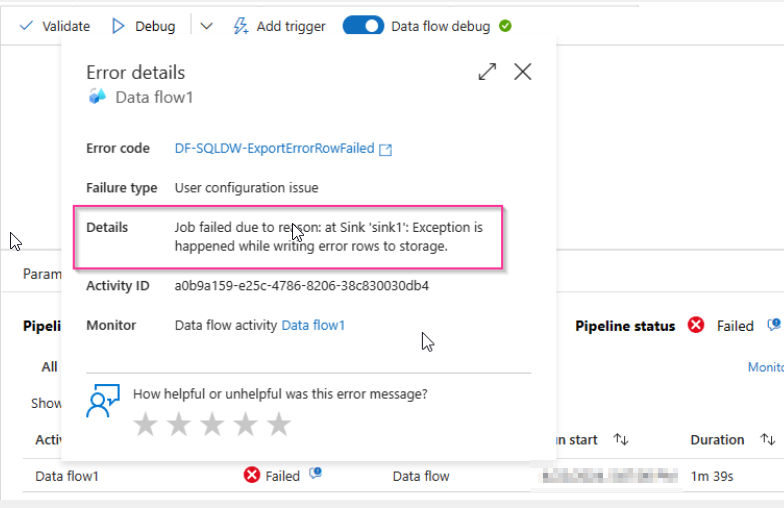Select the All filter tab
This screenshot has width=784, height=508.
pyautogui.click(x=49, y=367)
